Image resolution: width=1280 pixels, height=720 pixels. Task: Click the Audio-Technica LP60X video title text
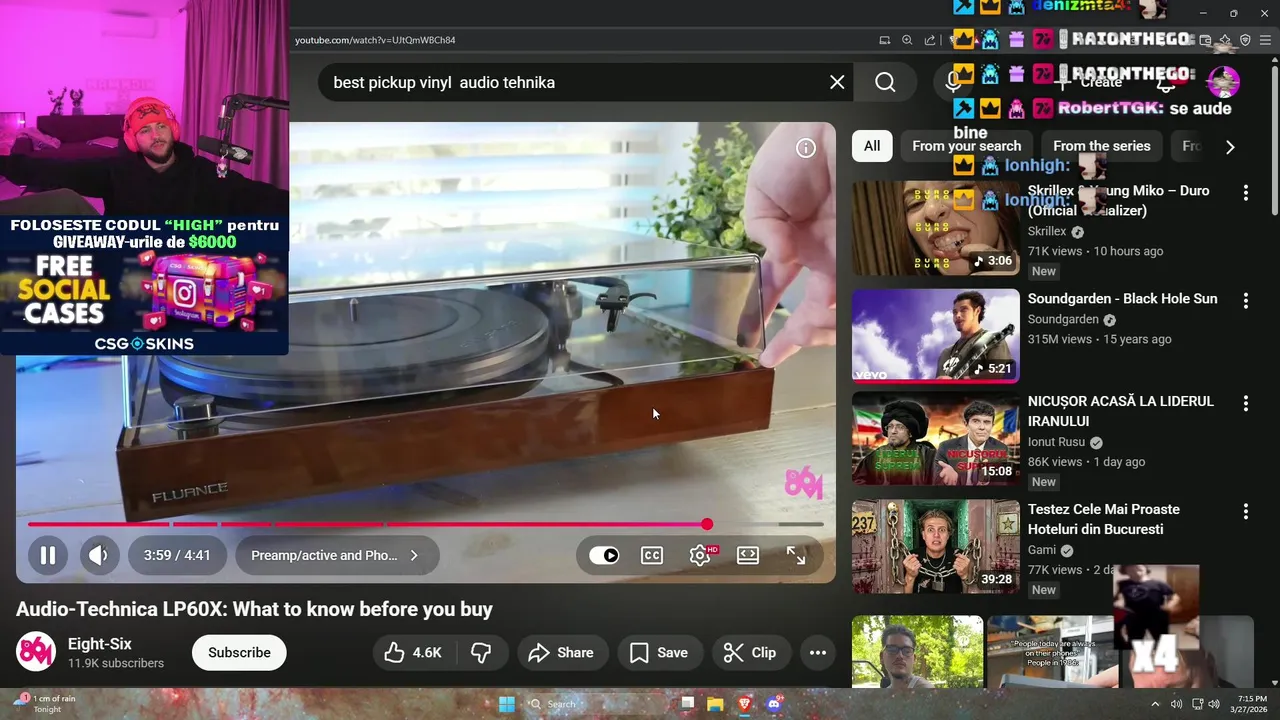tap(254, 609)
